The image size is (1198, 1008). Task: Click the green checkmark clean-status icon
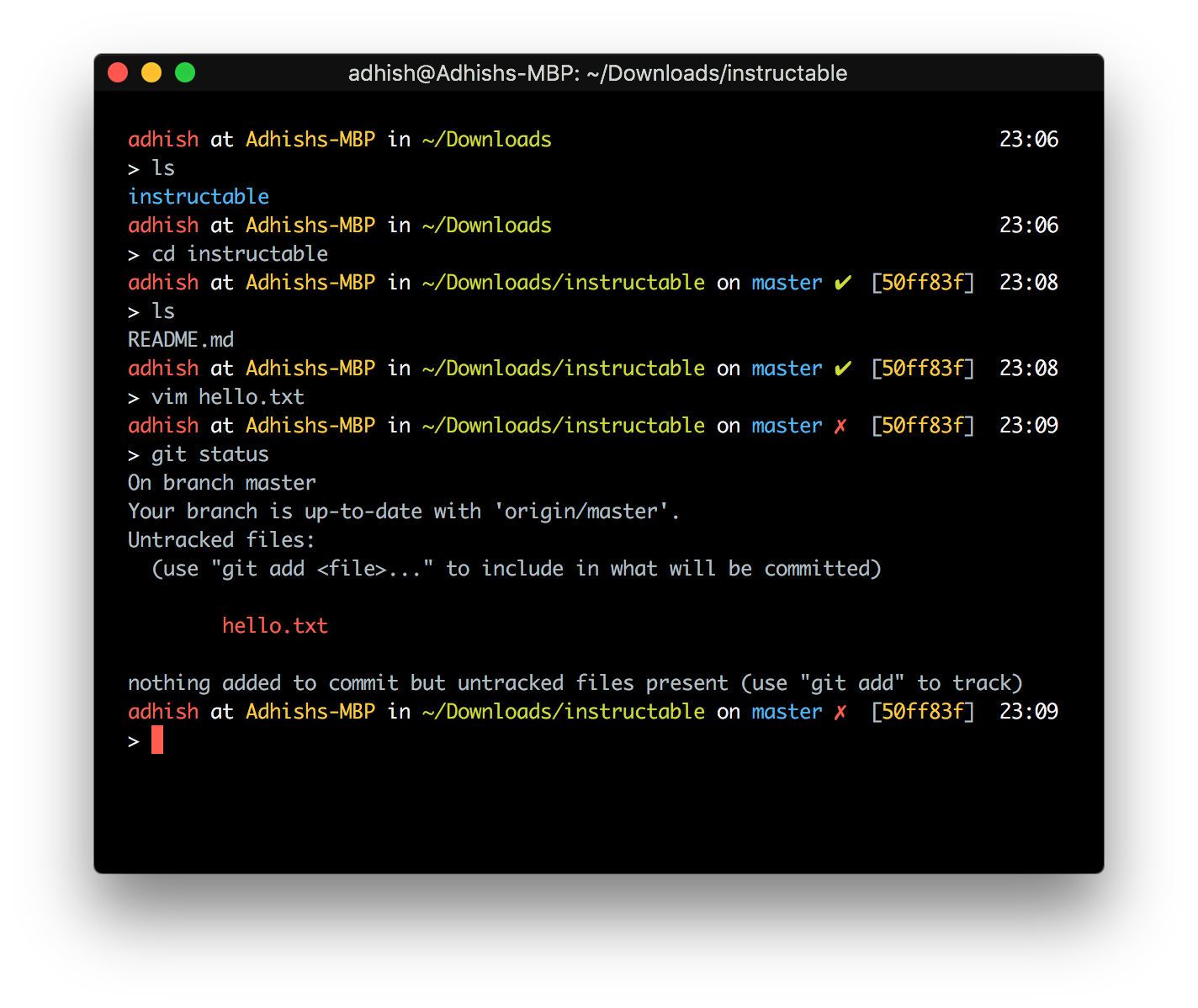click(x=842, y=284)
